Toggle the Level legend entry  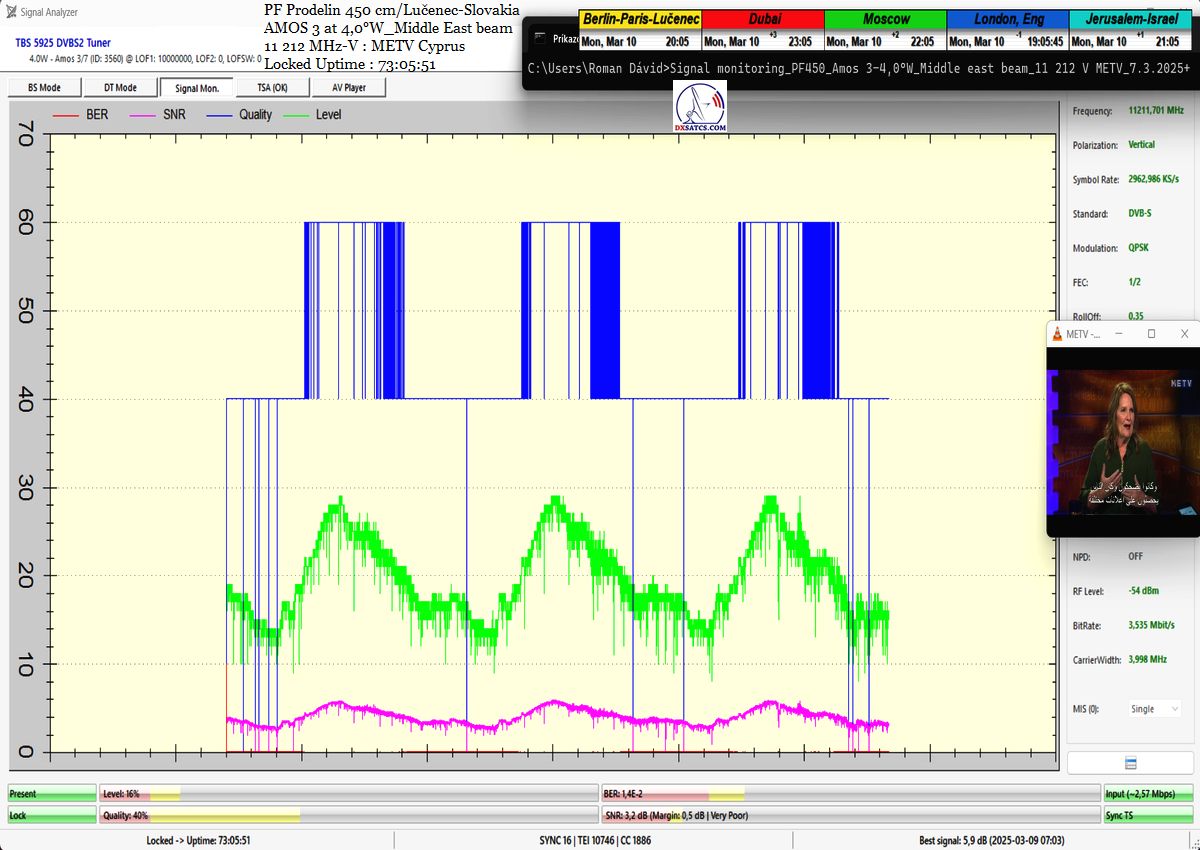pos(315,115)
